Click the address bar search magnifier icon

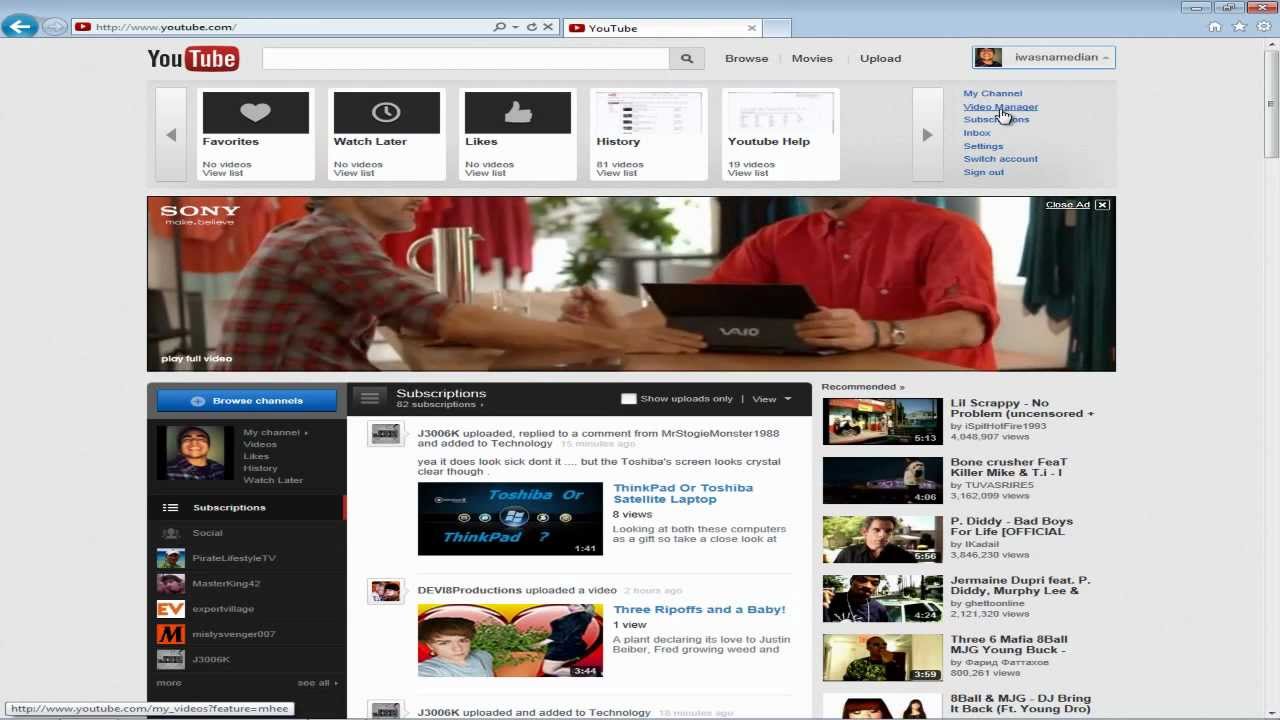(499, 27)
